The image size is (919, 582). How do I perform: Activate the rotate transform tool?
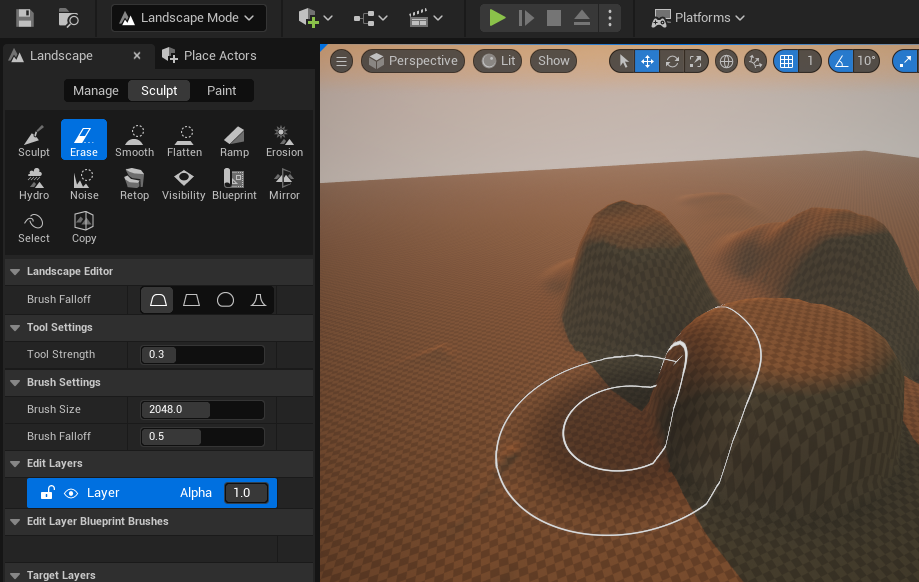point(672,61)
